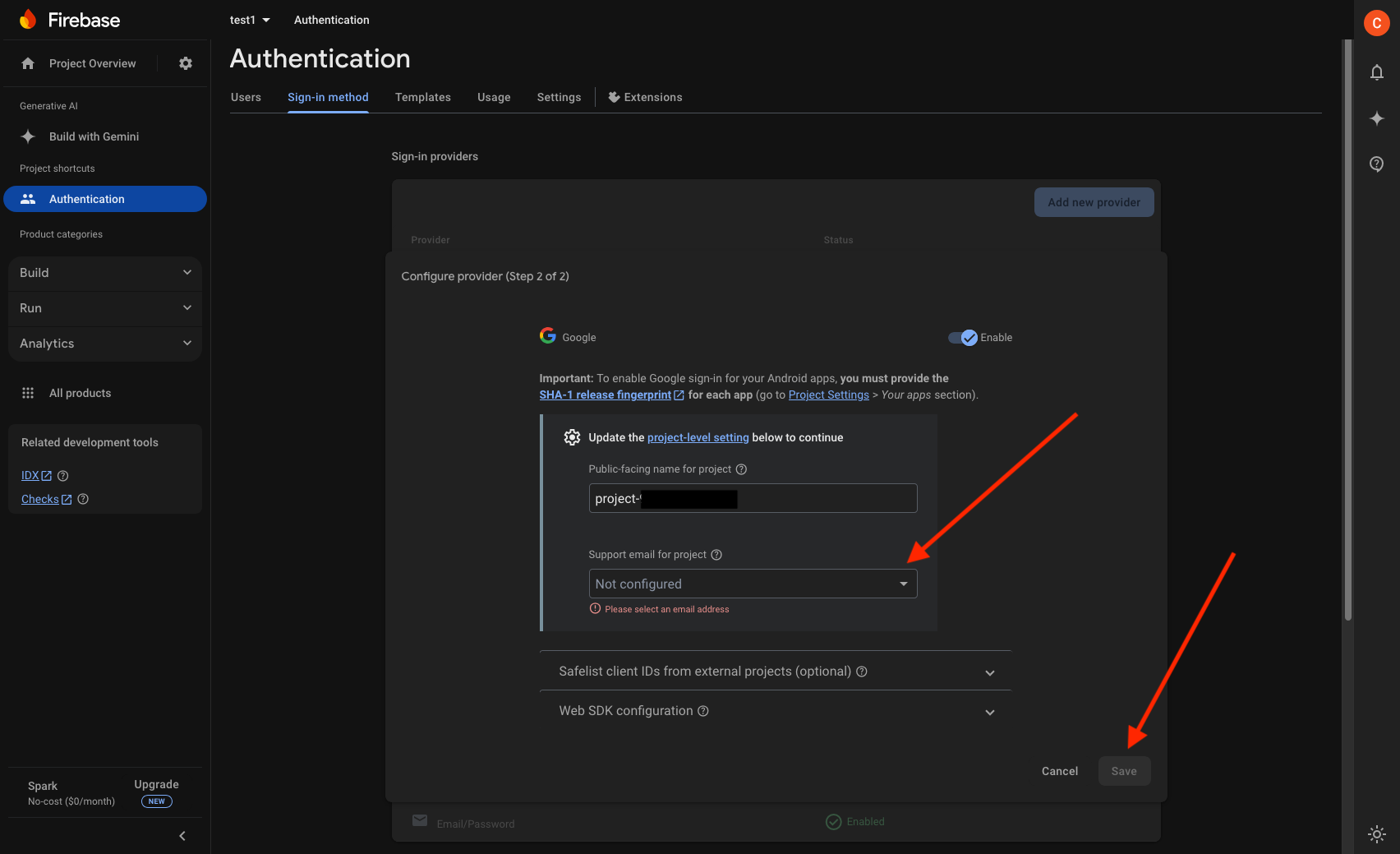Viewport: 1400px width, 854px height.
Task: Click the All products grid icon
Action: [28, 393]
